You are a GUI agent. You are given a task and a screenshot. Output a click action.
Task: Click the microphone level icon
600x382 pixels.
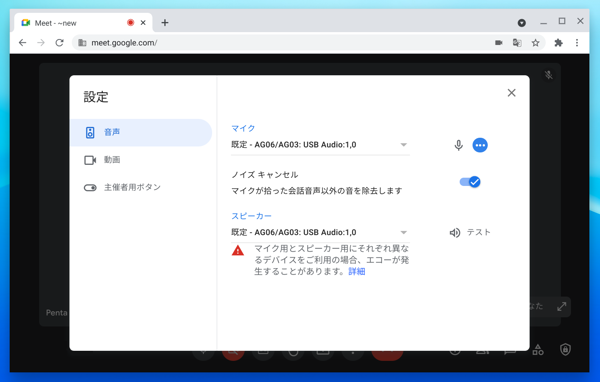pos(458,145)
